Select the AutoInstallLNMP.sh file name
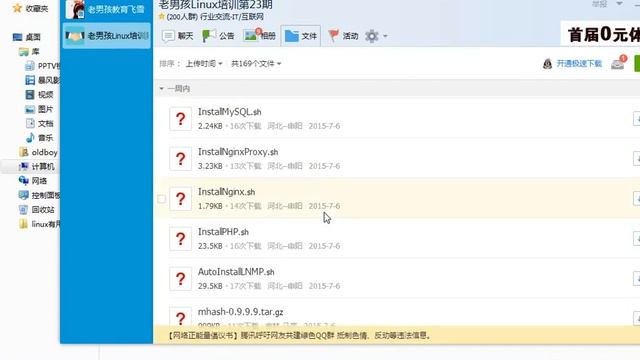This screenshot has width=640, height=360. pos(236,272)
